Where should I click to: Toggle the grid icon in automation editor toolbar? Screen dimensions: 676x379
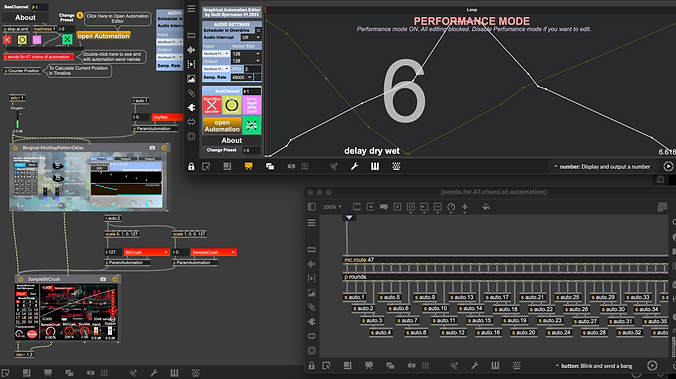tap(305, 166)
